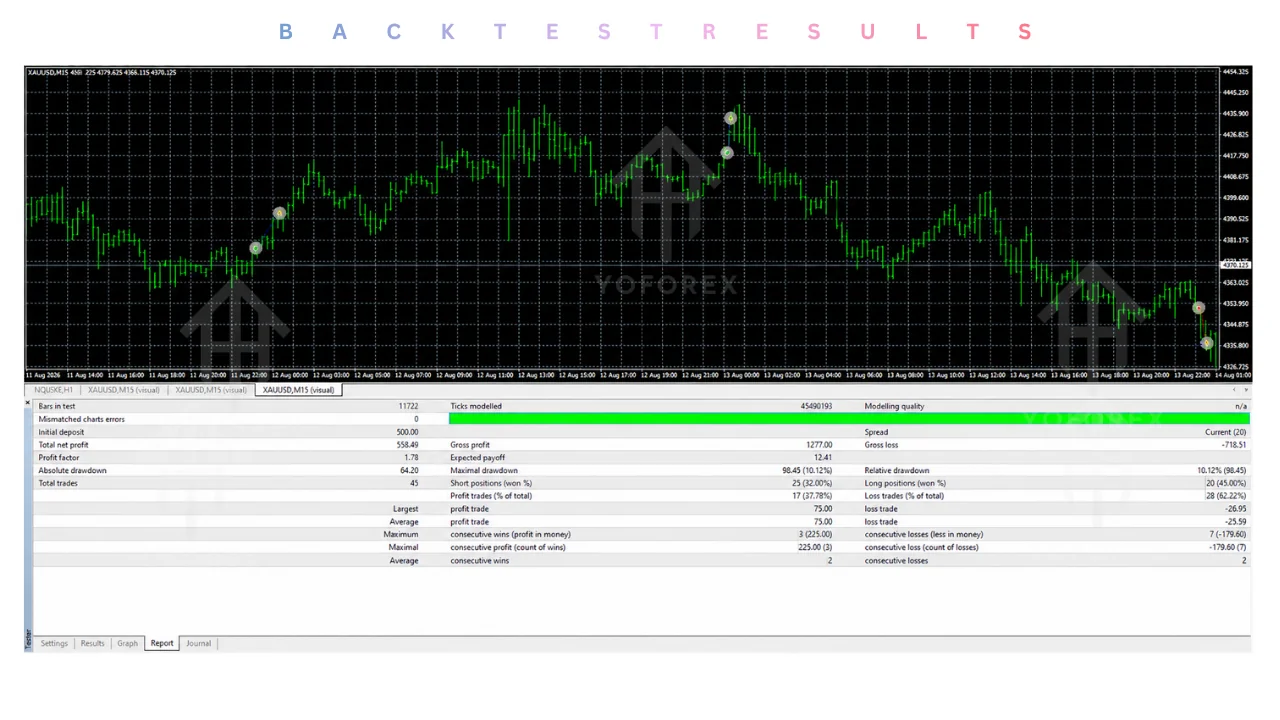
Task: Select the ticks modelled value 45490193
Action: [816, 406]
